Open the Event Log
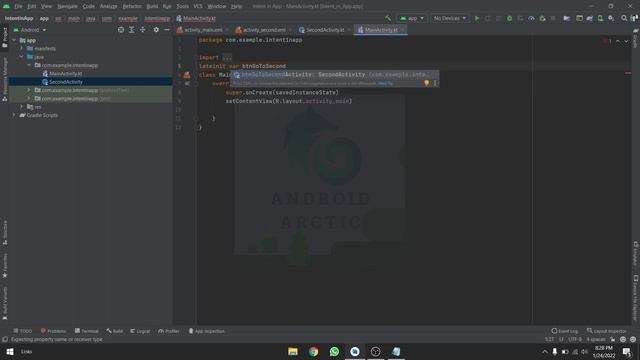The width and height of the screenshot is (640, 360). point(564,331)
